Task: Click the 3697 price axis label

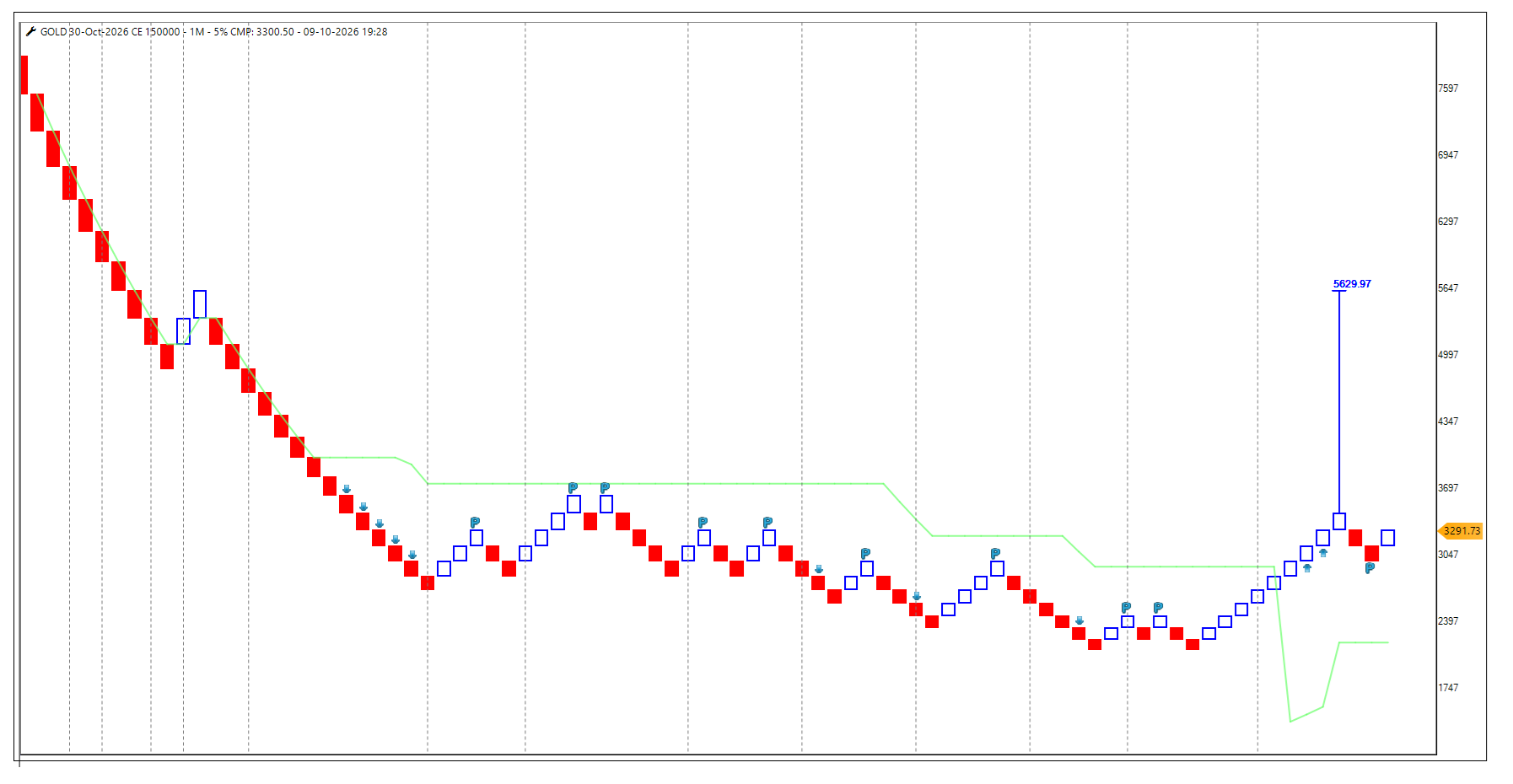Action: click(x=1448, y=488)
